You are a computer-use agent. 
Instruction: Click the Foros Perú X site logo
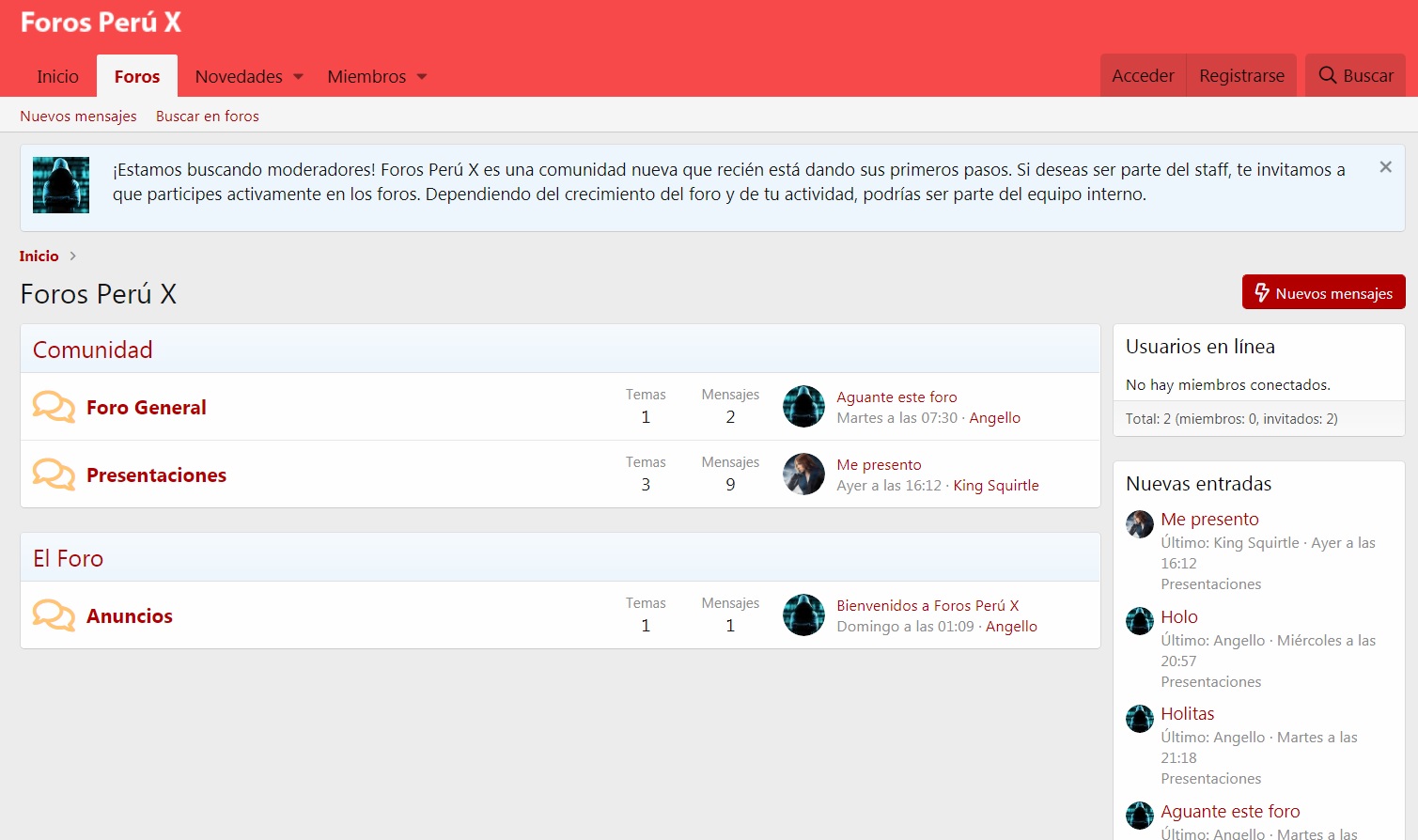(x=101, y=23)
